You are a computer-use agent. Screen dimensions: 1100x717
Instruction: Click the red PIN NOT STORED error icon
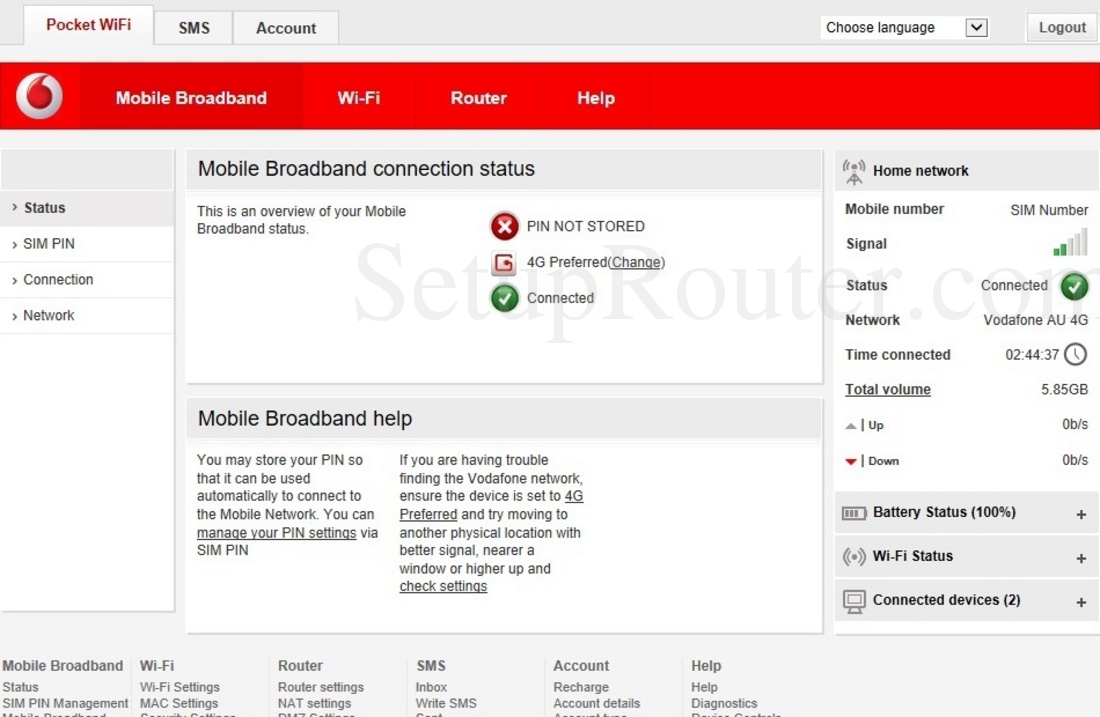point(504,226)
